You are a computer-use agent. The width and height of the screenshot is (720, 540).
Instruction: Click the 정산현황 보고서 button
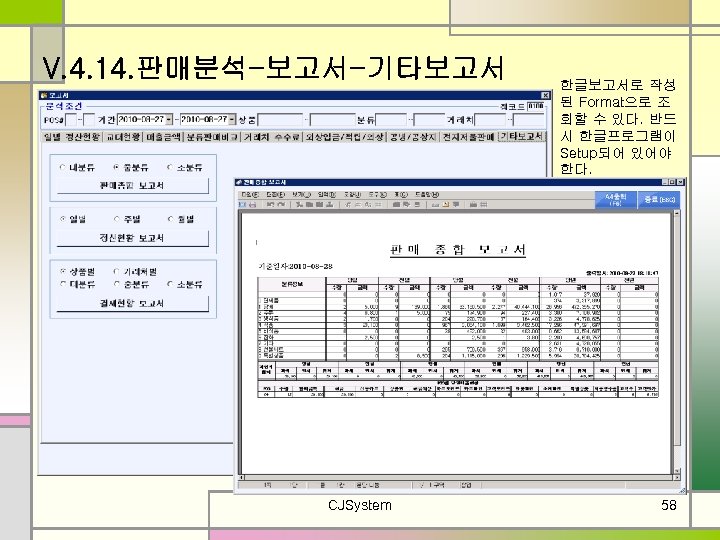pyautogui.click(x=133, y=238)
